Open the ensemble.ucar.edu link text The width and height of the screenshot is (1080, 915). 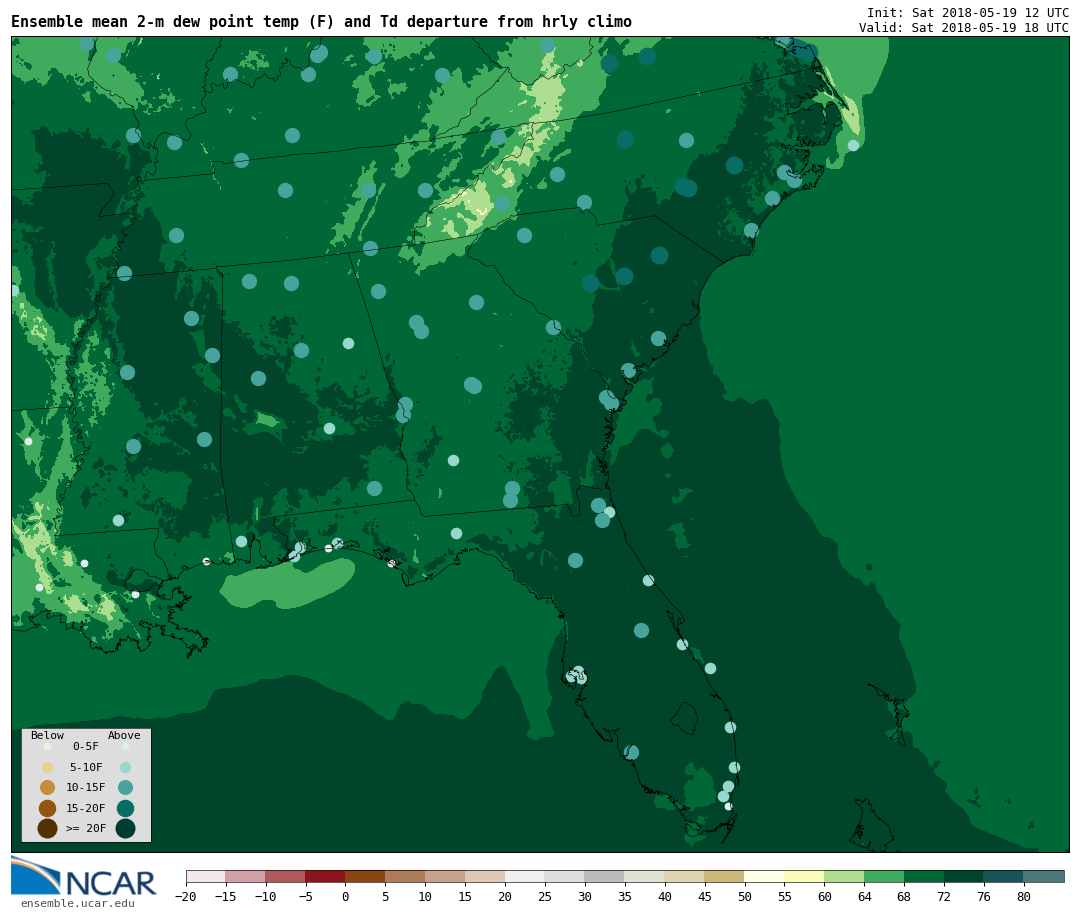click(x=78, y=903)
